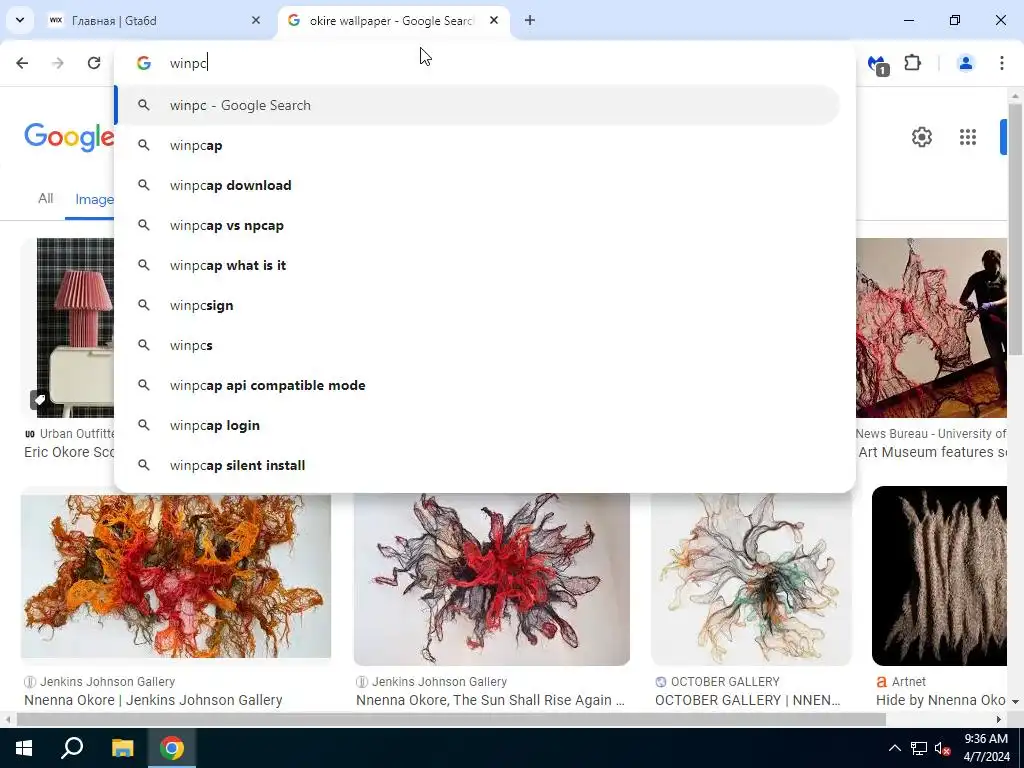Click the Google logo
Screen dimensions: 1024x768
[69, 137]
